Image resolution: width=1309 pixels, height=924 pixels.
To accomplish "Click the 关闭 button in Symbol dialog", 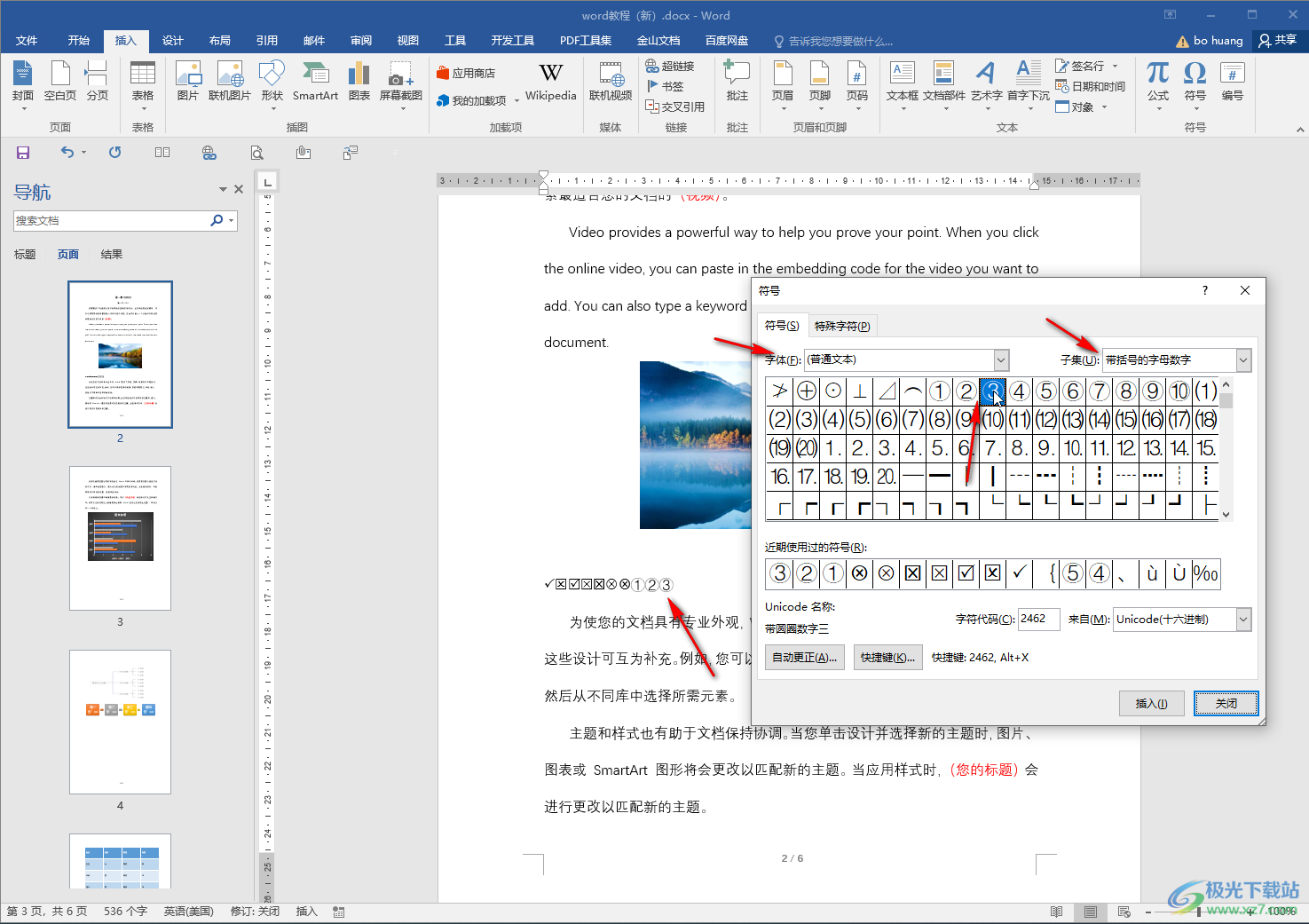I will click(x=1226, y=704).
